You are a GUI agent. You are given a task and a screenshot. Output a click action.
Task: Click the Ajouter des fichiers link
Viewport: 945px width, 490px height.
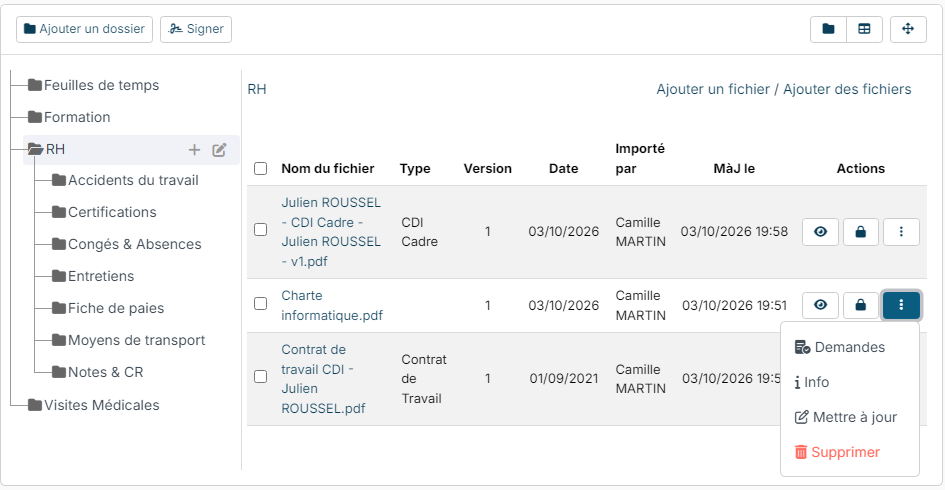tap(847, 89)
